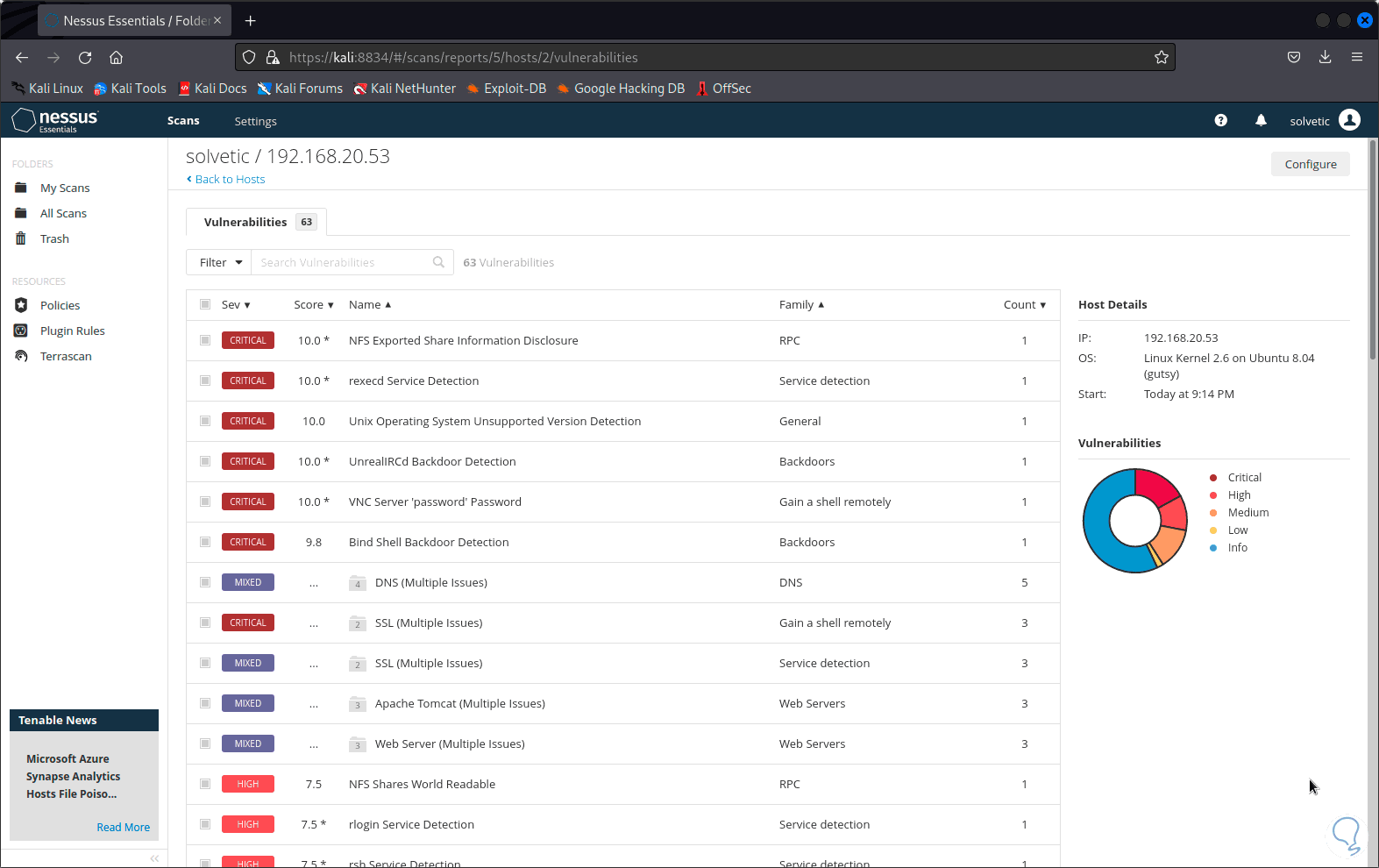Toggle the select-all checkbox in table header
1379x868 pixels.
coord(205,304)
